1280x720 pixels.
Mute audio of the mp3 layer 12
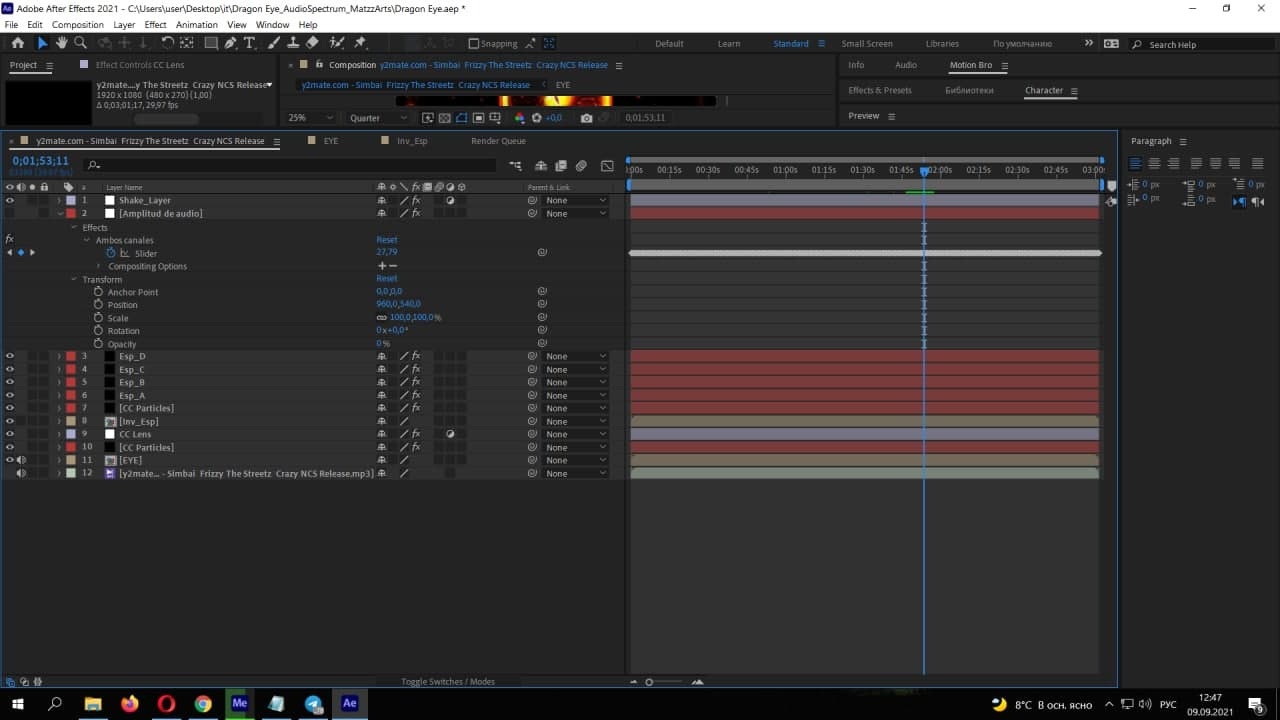pos(21,473)
